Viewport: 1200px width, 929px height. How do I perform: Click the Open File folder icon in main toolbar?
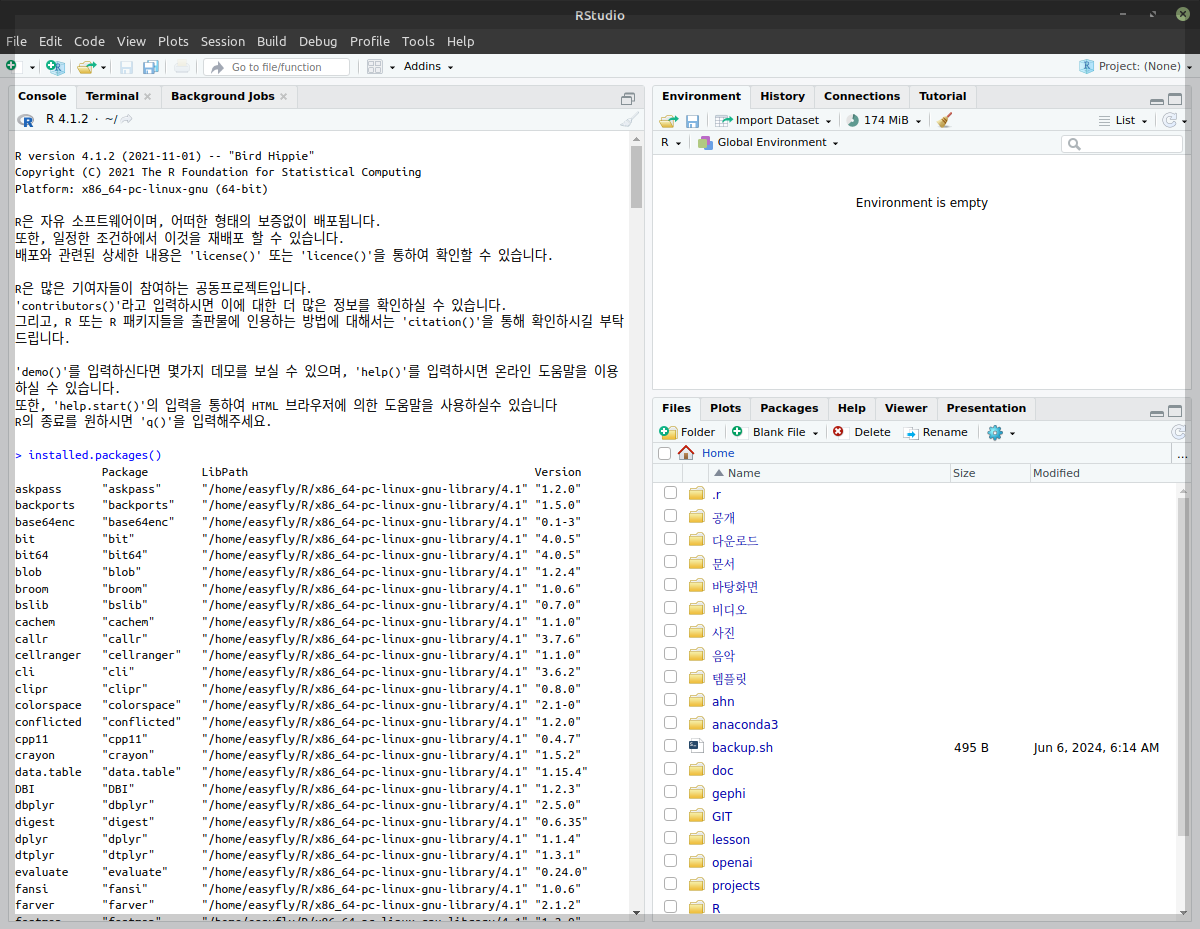coord(86,66)
